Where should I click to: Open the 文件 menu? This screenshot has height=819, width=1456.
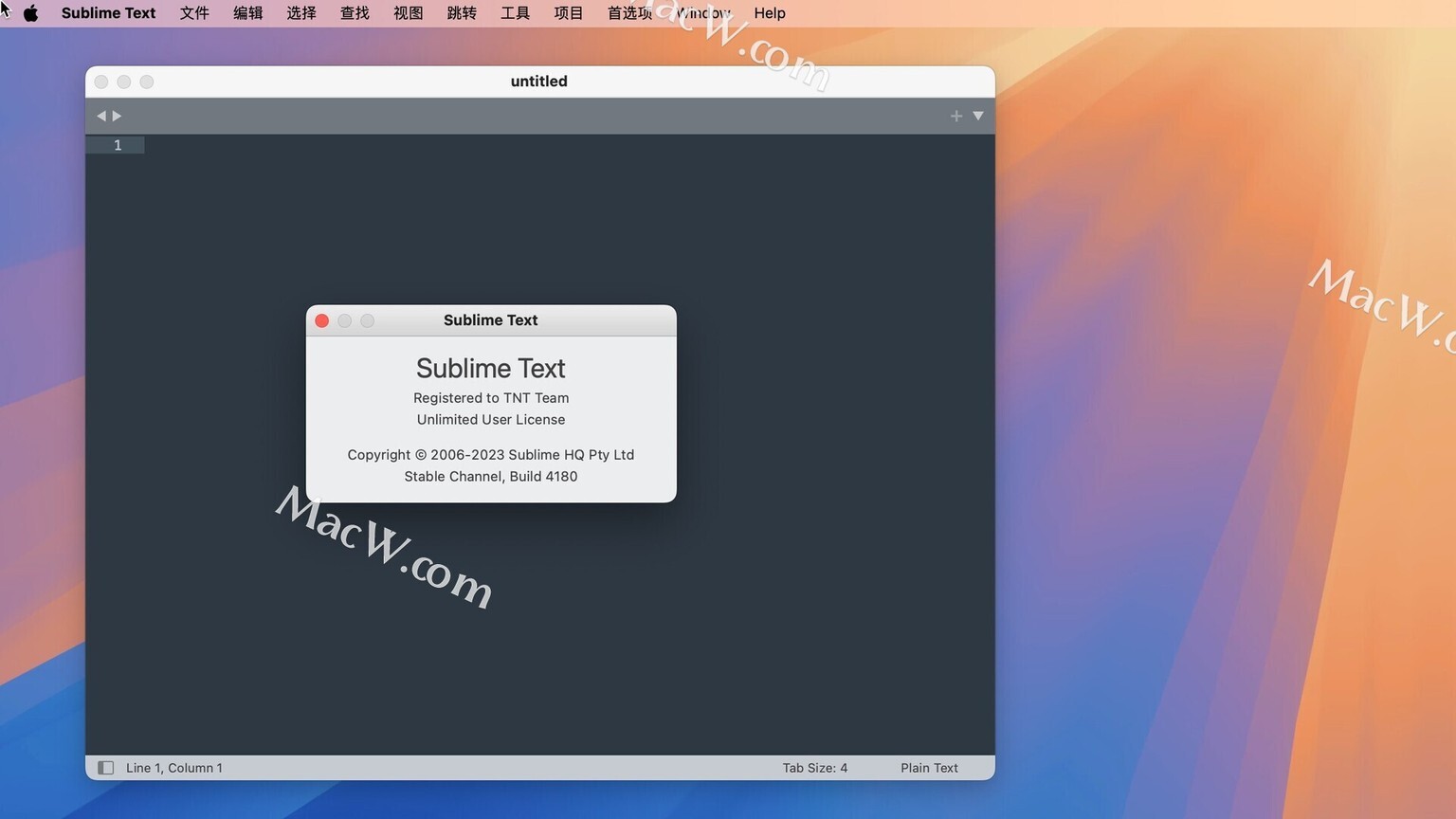(x=194, y=13)
